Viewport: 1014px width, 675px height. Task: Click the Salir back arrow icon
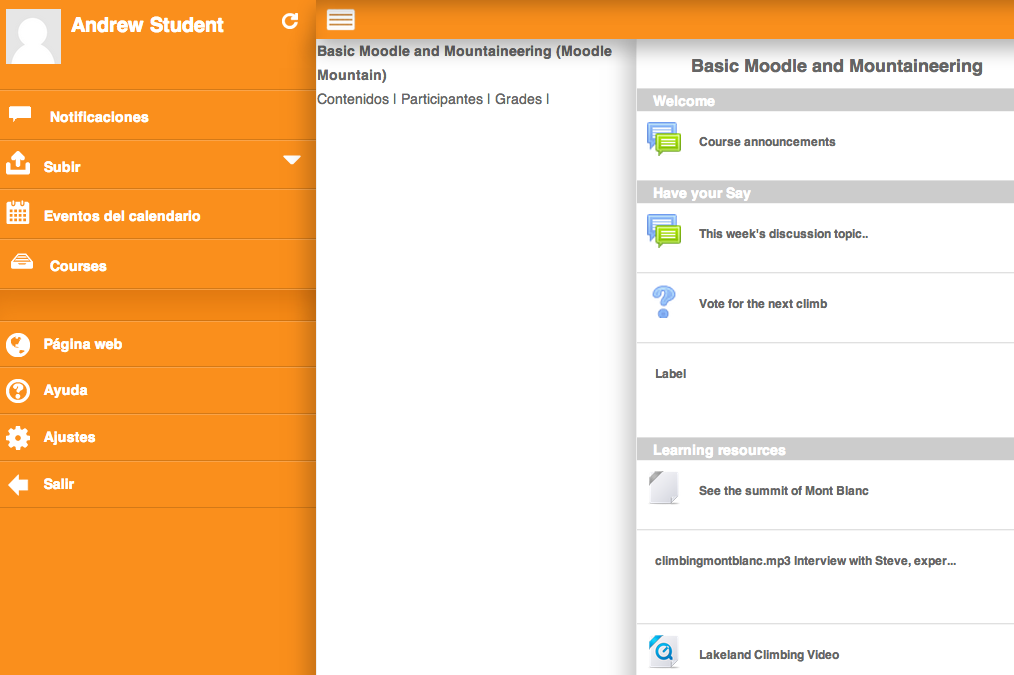click(x=18, y=484)
